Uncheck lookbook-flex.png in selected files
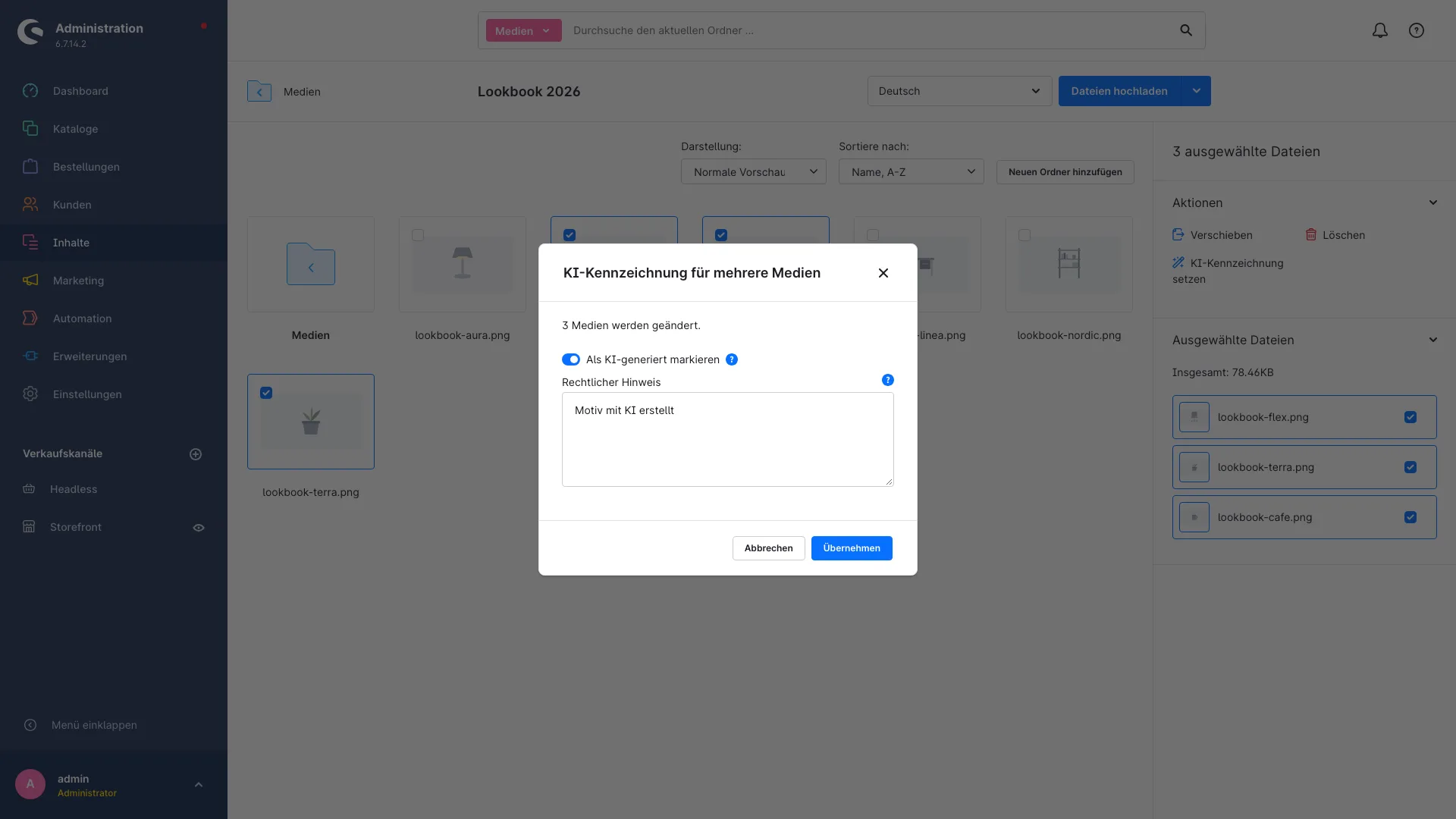1456x819 pixels. [x=1410, y=417]
